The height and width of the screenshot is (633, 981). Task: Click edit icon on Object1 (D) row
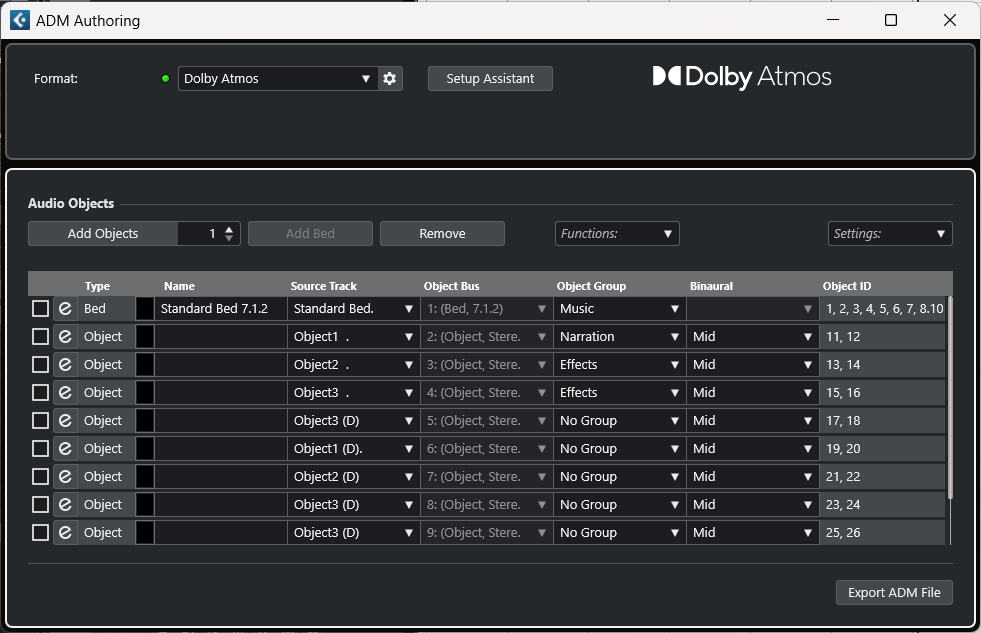65,448
